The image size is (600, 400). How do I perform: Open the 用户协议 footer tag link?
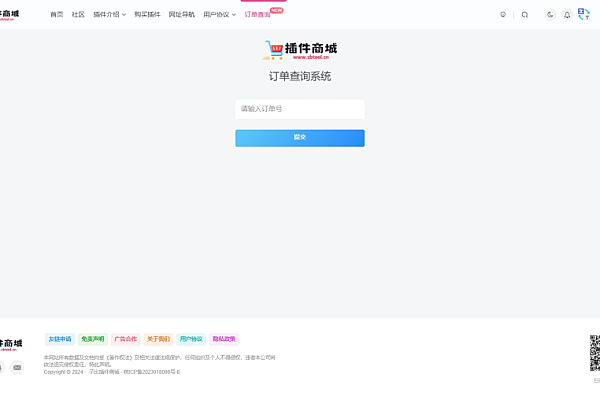pyautogui.click(x=191, y=339)
